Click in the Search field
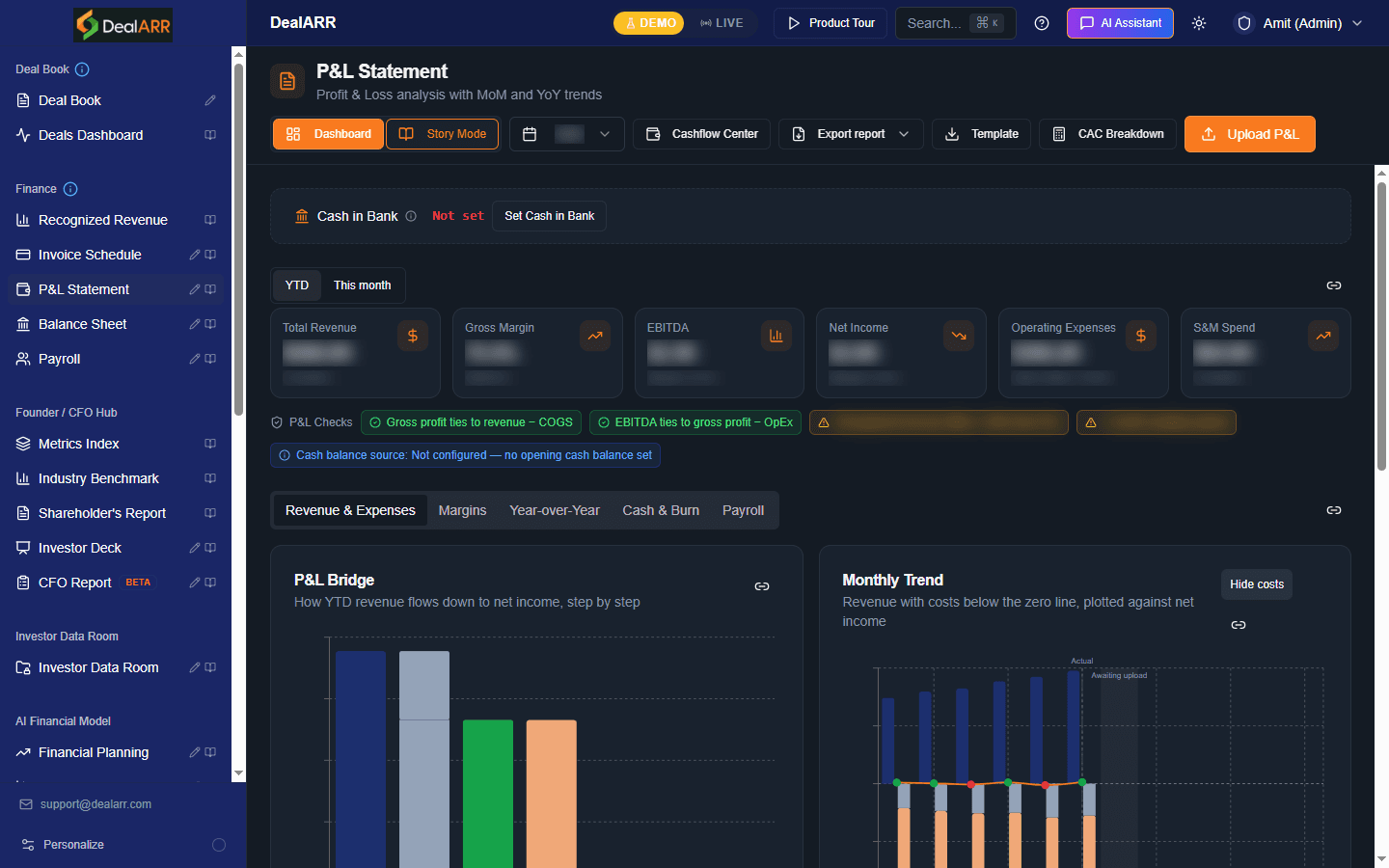This screenshot has width=1389, height=868. [955, 23]
